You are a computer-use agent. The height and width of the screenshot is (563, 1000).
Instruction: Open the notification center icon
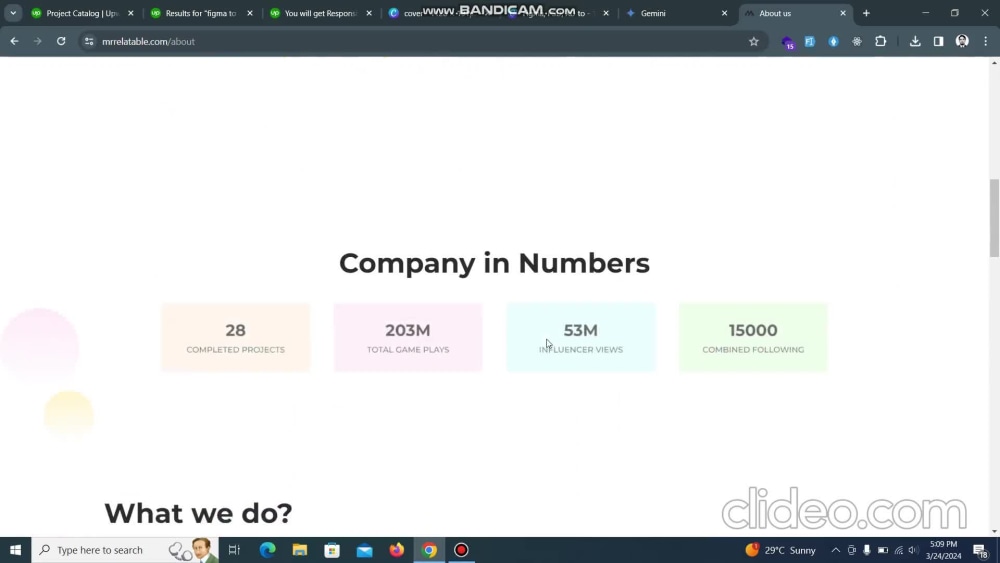coord(981,550)
